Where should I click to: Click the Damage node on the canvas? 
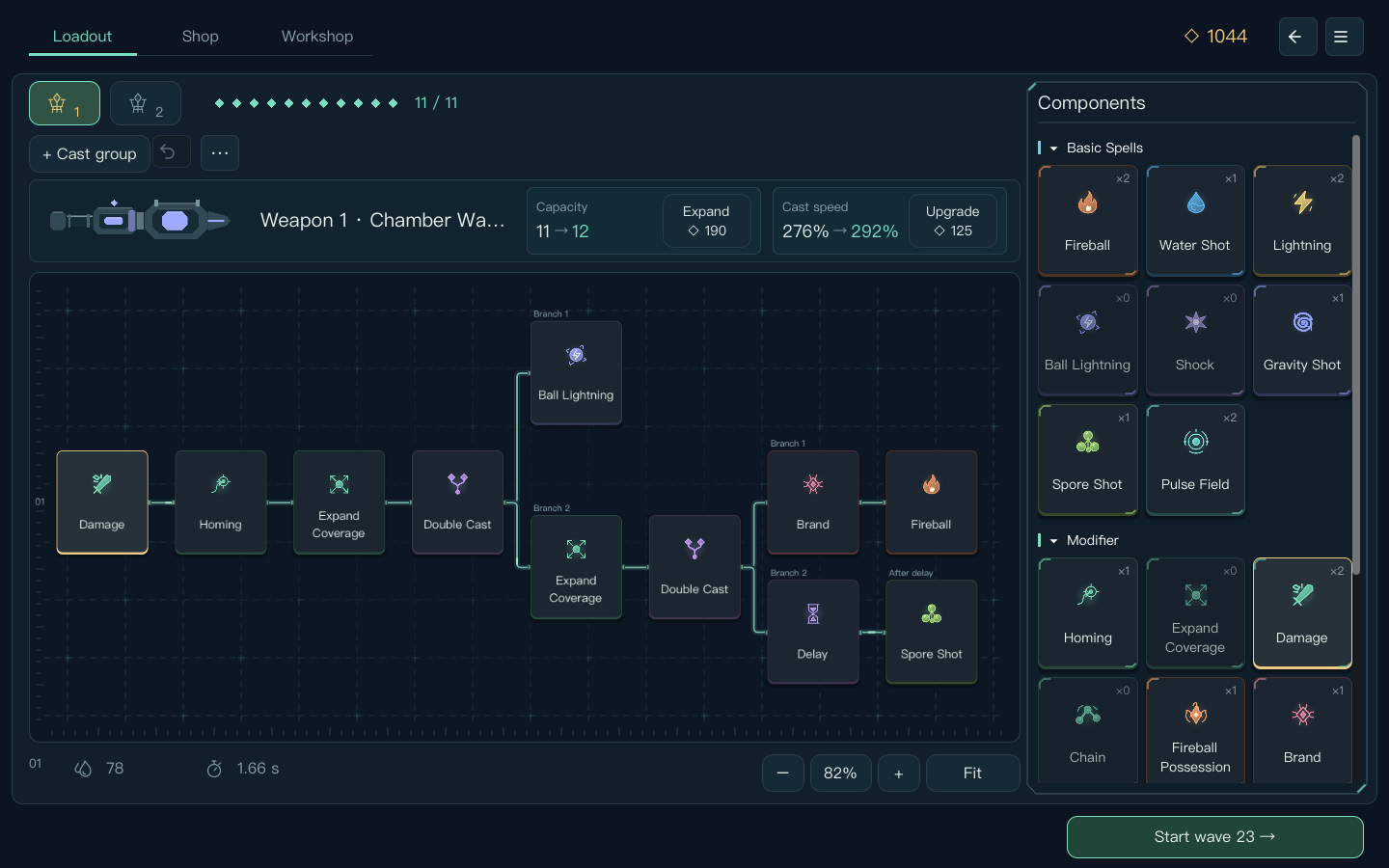coord(102,502)
